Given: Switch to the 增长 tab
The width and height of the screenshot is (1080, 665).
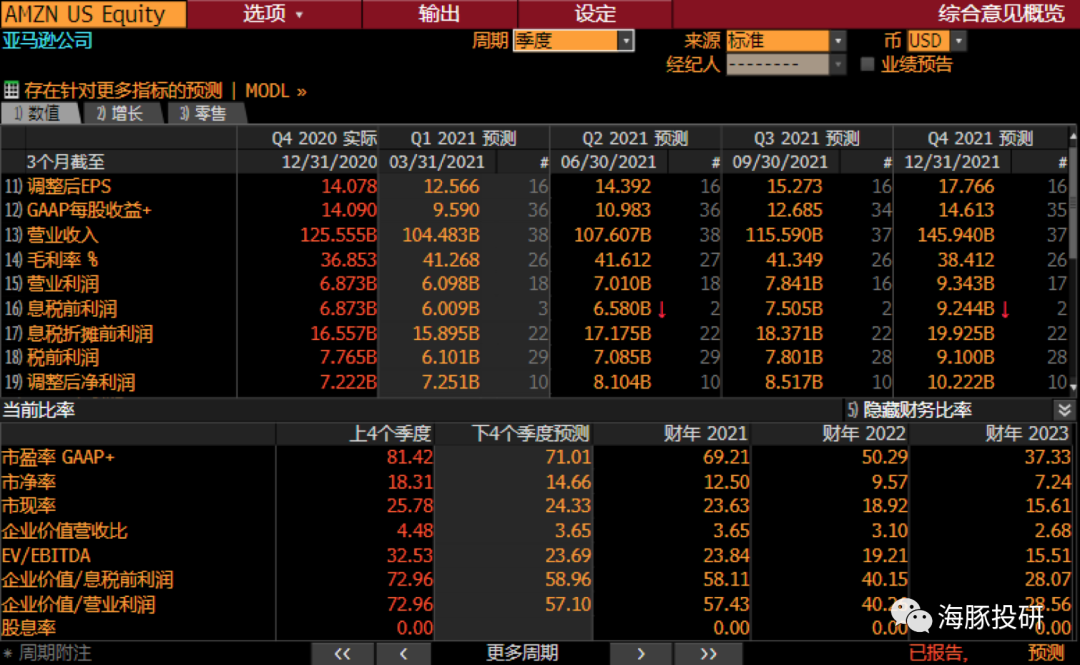Looking at the screenshot, I should click(x=123, y=114).
